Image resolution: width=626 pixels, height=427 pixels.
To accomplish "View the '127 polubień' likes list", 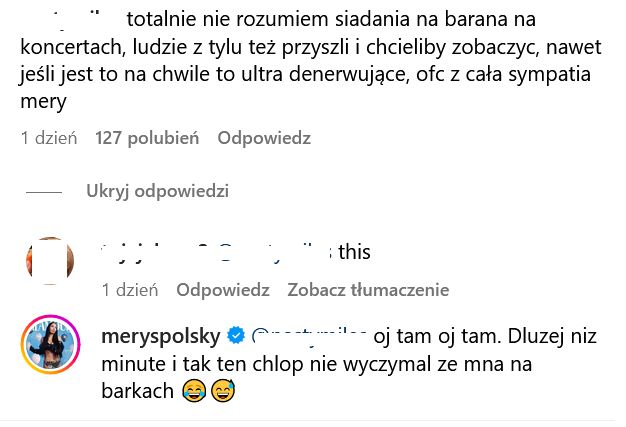I will tap(147, 139).
